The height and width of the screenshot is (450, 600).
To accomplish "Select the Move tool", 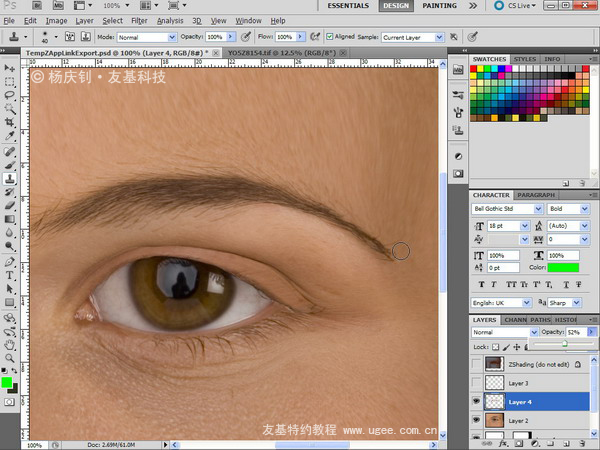I will pos(9,68).
